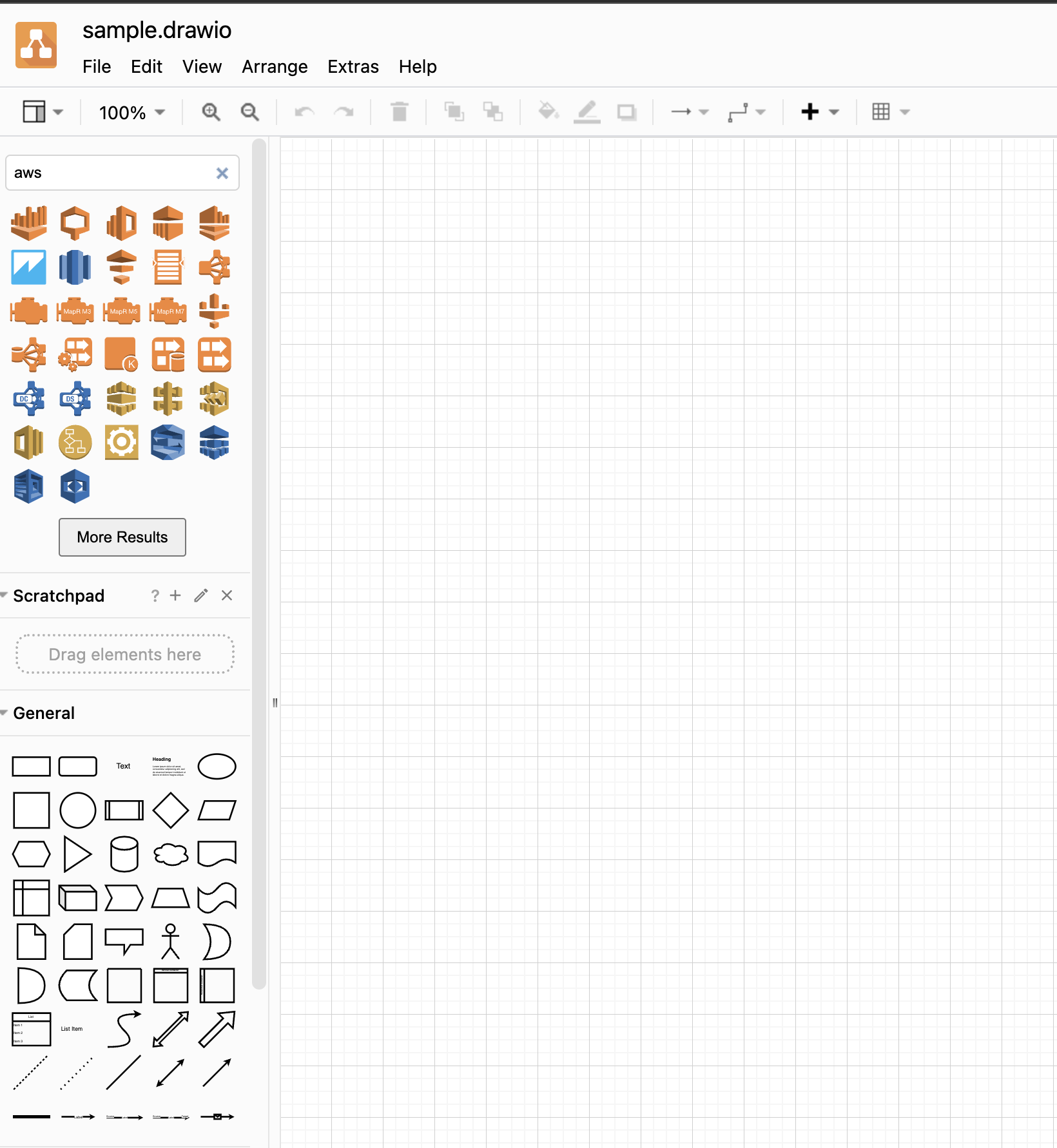Open the Connection arrow style dropdown

(x=690, y=112)
